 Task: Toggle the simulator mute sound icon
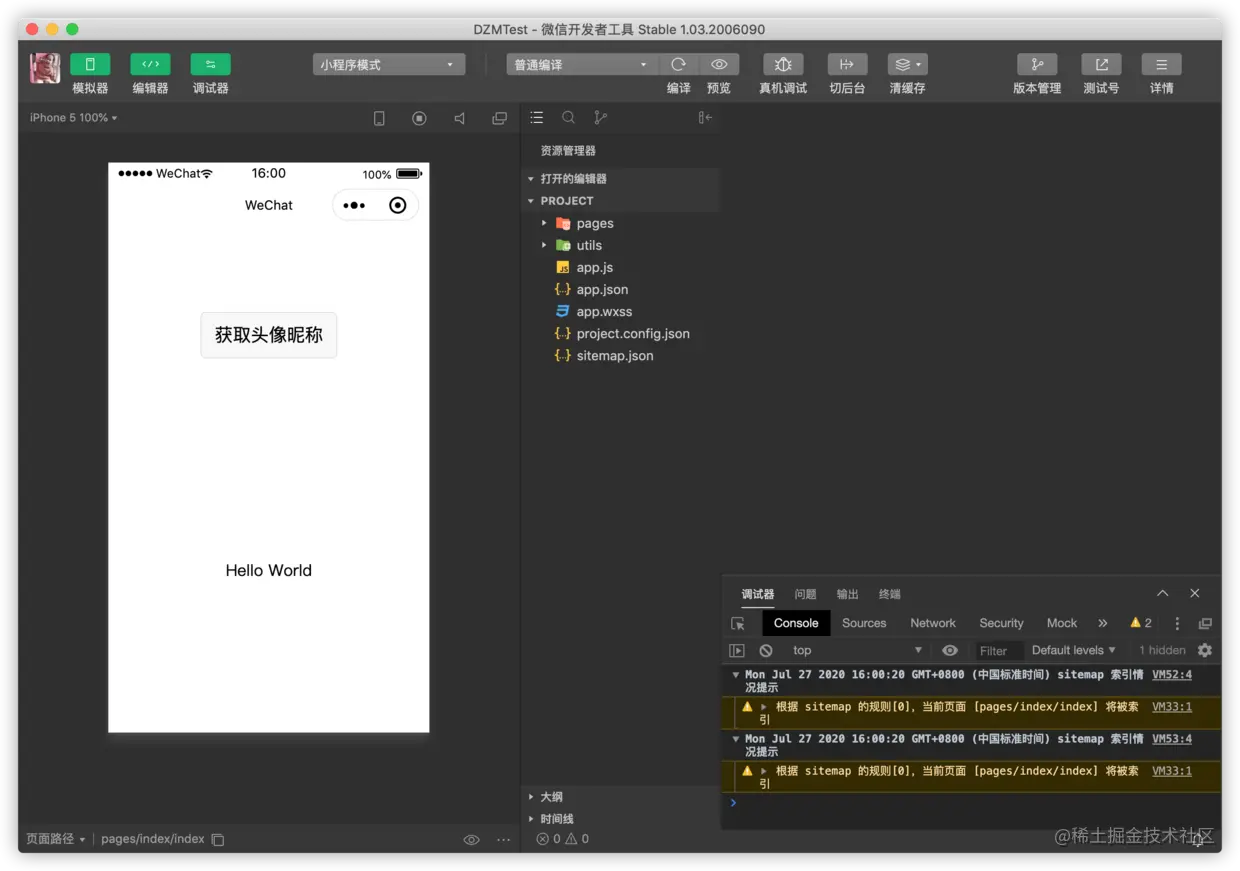pyautogui.click(x=459, y=118)
